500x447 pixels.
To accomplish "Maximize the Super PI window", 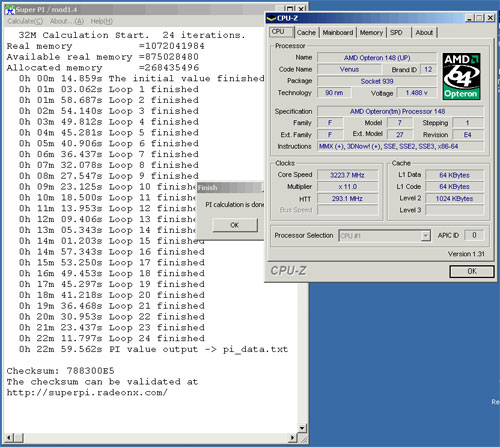I will click(x=290, y=9).
